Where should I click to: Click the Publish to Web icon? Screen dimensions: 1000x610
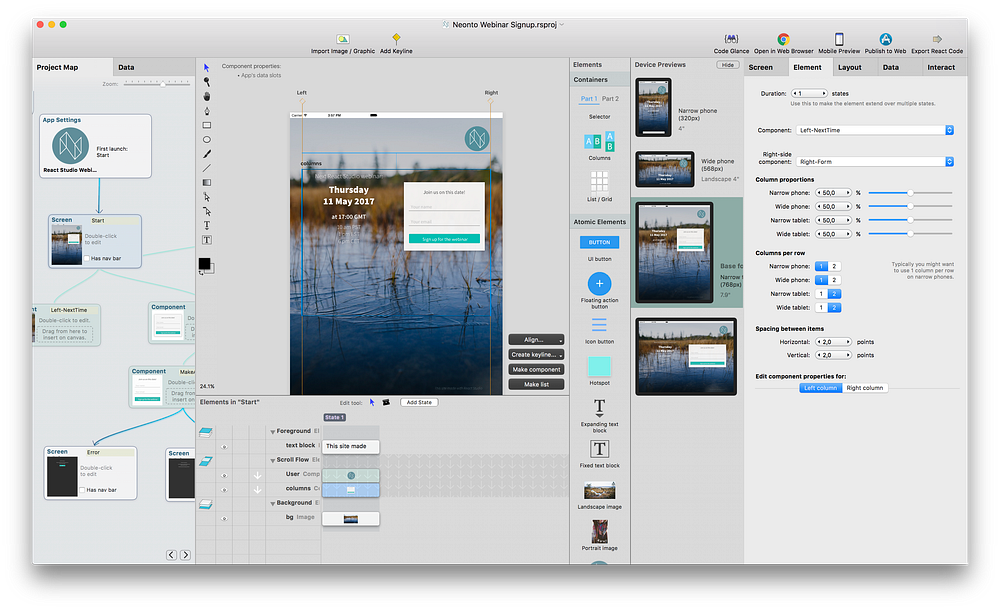pos(885,39)
